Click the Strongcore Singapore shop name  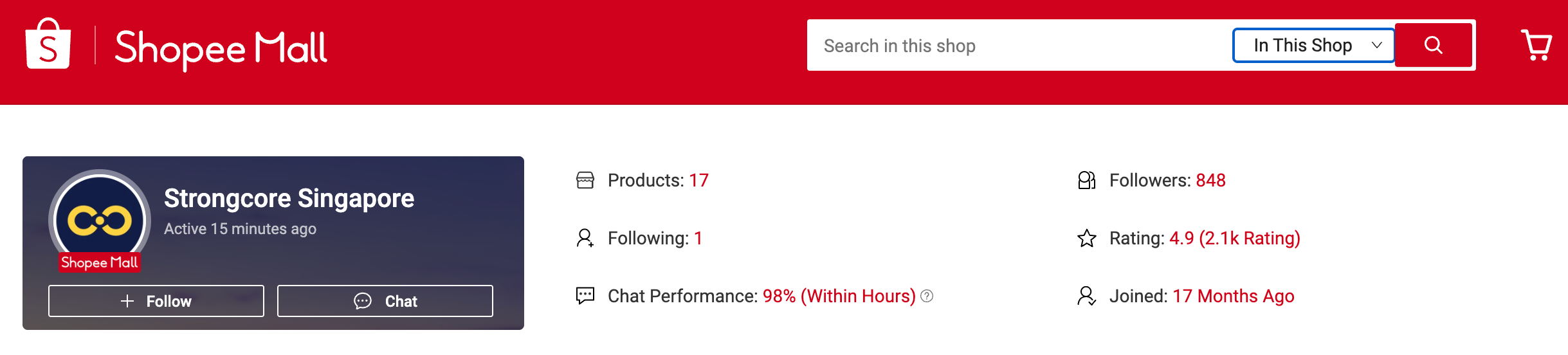point(289,198)
